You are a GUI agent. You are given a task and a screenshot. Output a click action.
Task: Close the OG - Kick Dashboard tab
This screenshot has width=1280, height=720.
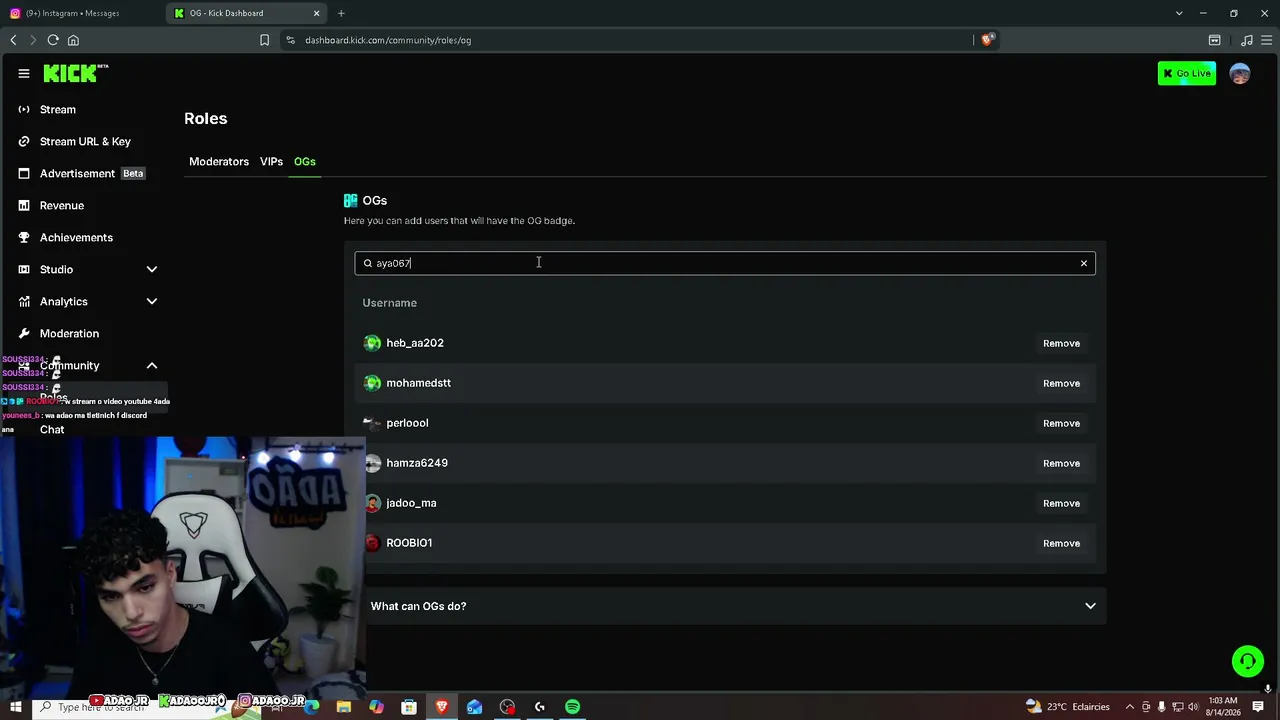317,13
